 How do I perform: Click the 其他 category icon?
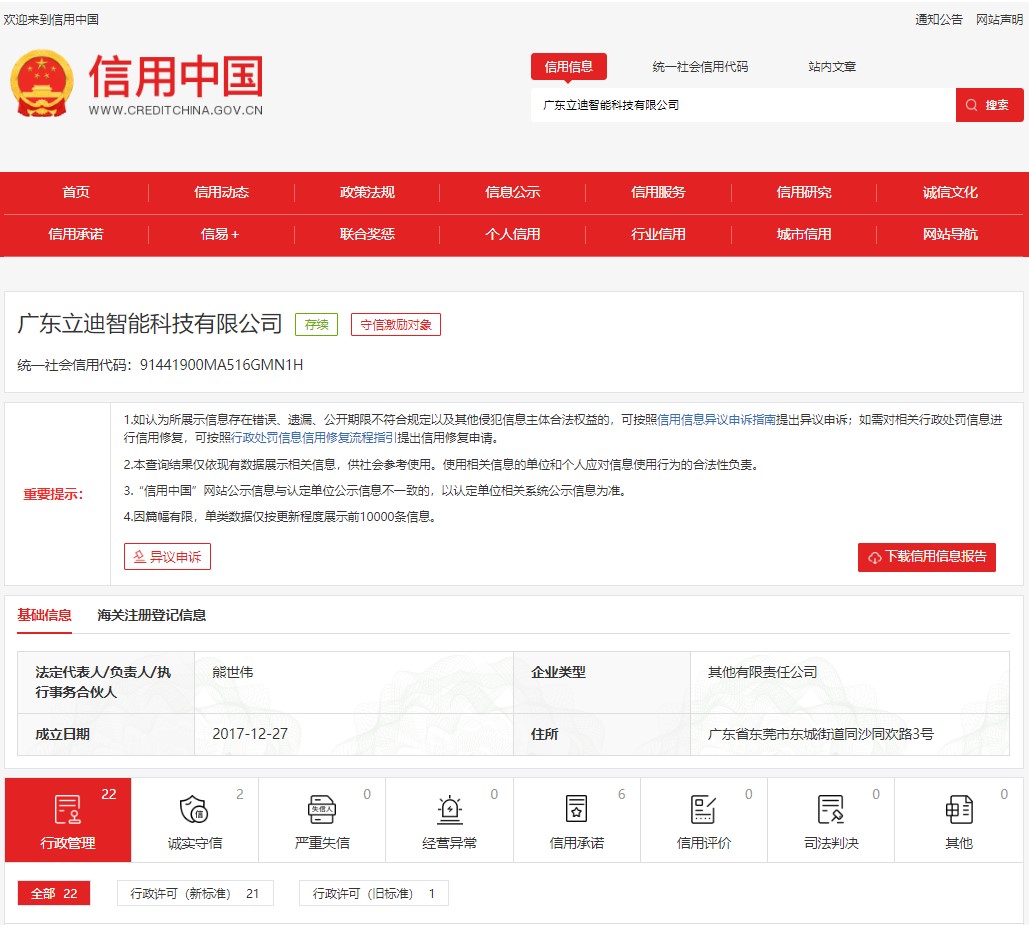click(958, 810)
